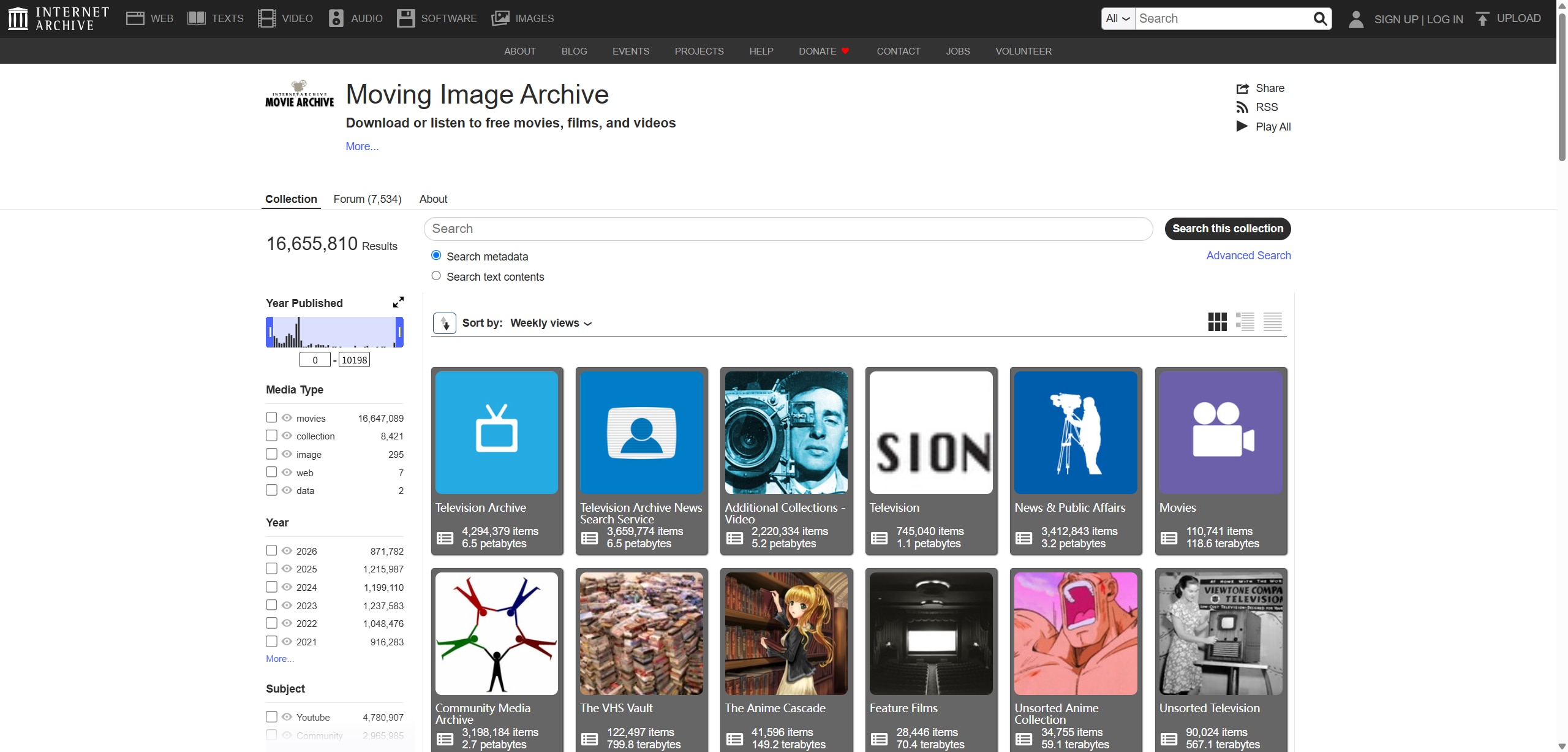Open the Images picture icon

[500, 18]
